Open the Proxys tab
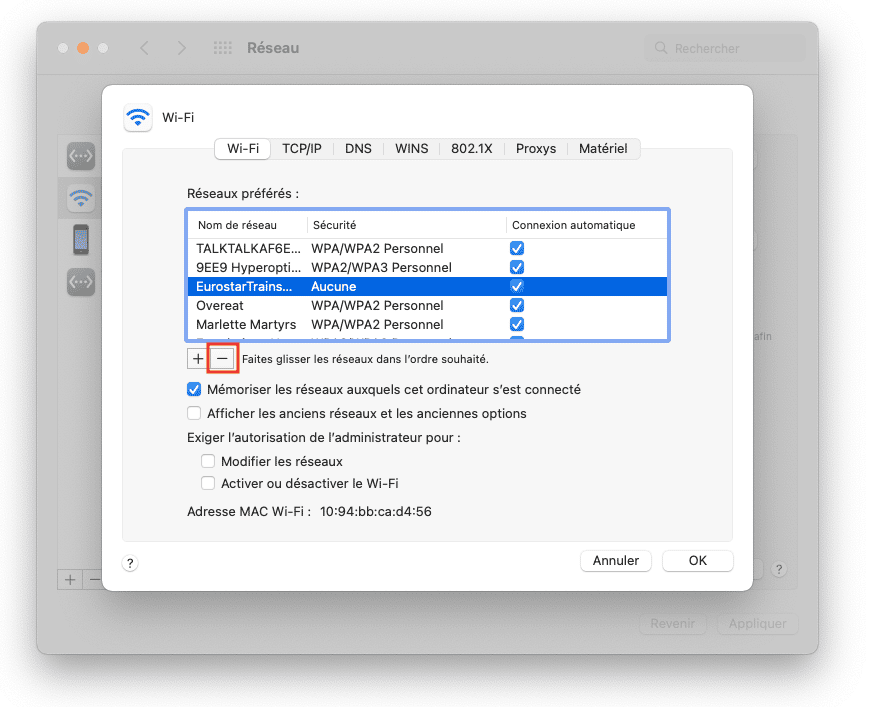Screen dimensions: 872x707 [536, 148]
